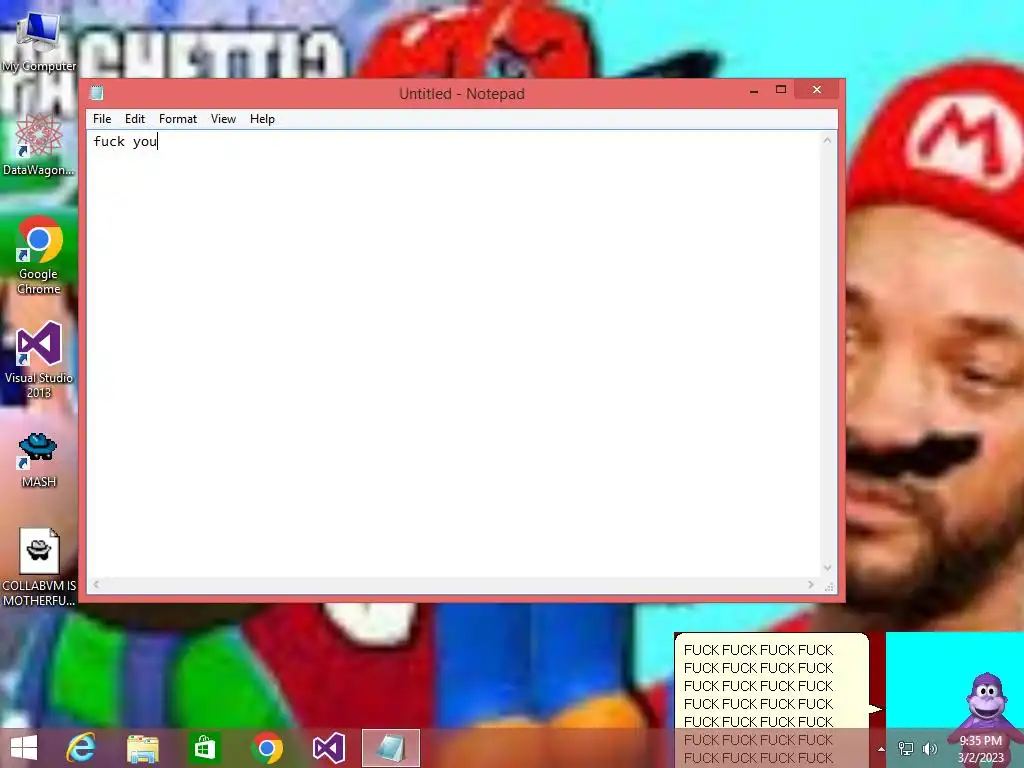The height and width of the screenshot is (768, 1024).
Task: Click the network icon in the system tray
Action: point(906,748)
